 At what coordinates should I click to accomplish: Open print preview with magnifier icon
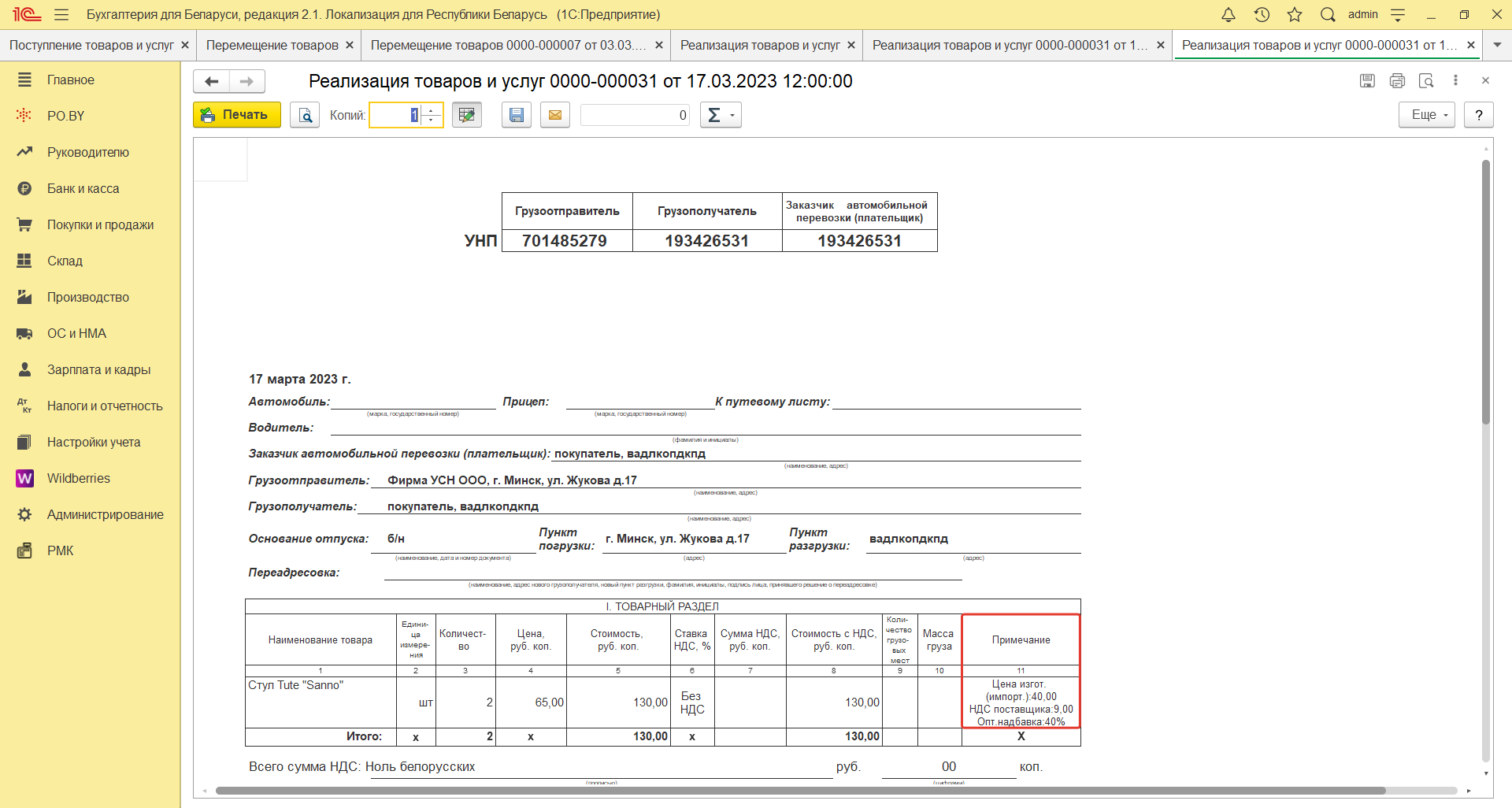coord(305,115)
